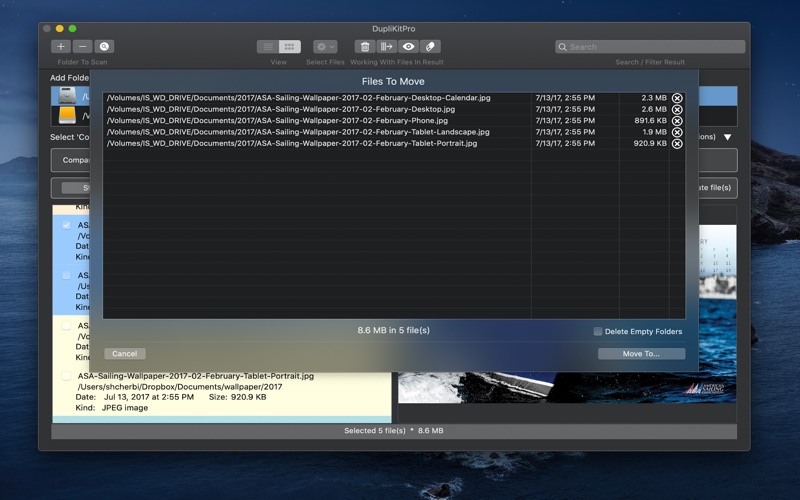Click the eraser clear toolbar icon
The height and width of the screenshot is (500, 800).
[430, 46]
